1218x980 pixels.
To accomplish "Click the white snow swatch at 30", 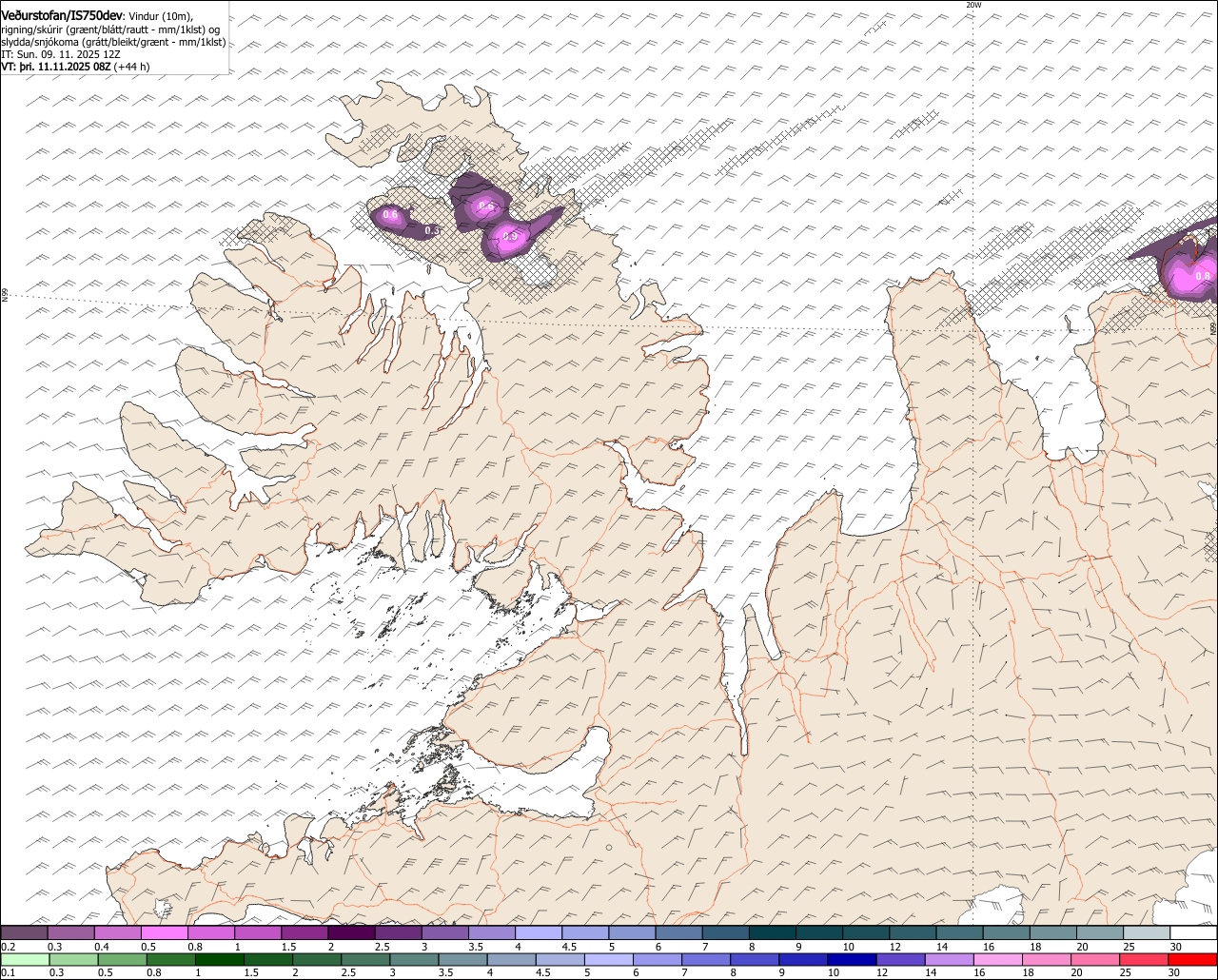I will point(1193,933).
